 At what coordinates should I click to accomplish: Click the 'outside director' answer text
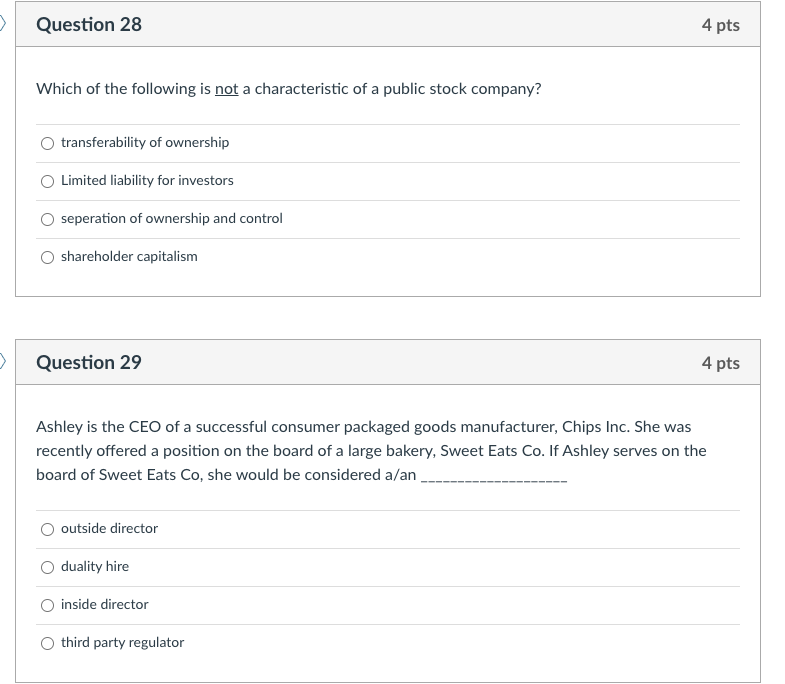109,529
